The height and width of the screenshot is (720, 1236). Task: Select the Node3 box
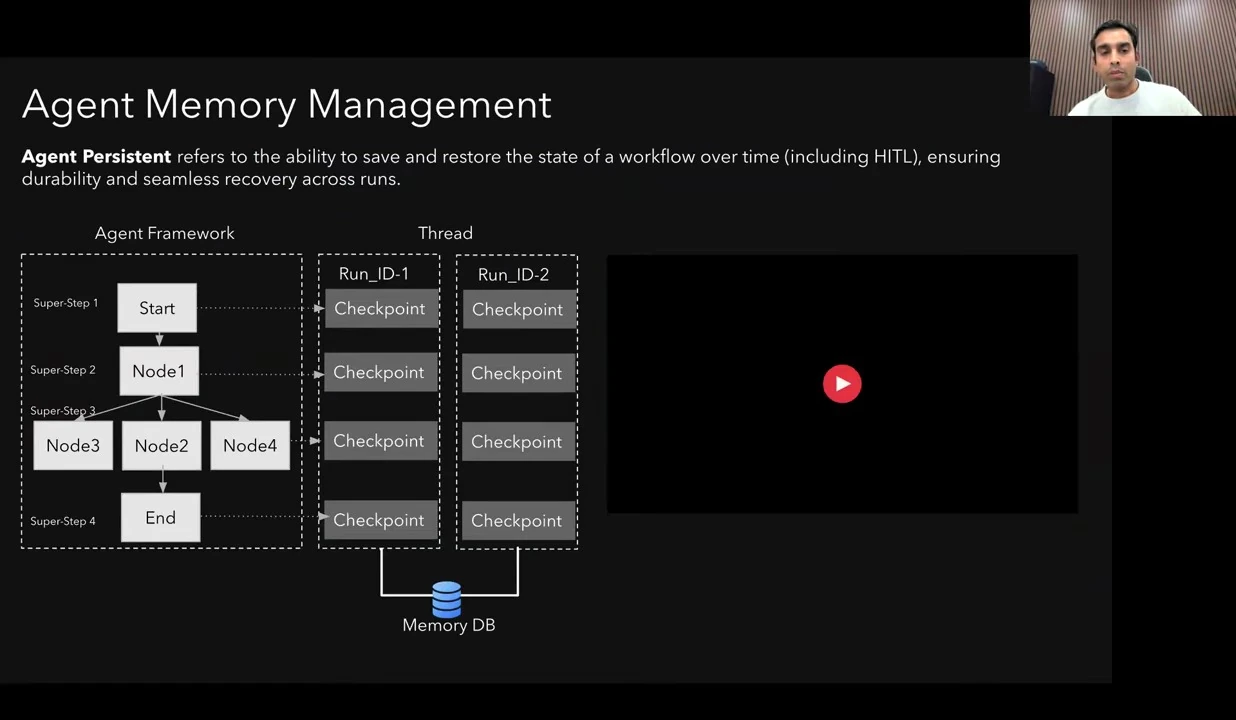[x=73, y=446]
